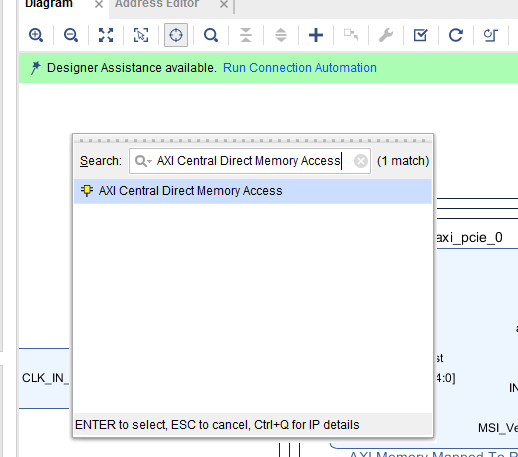Switch to the Address Editor tab
518x457 pixels.
[x=157, y=4]
